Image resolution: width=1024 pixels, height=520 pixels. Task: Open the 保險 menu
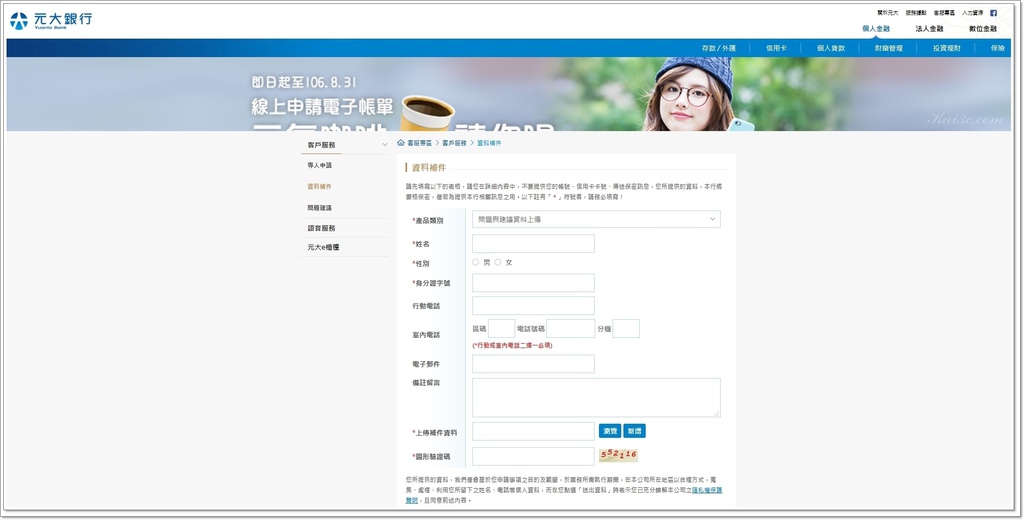coord(997,48)
